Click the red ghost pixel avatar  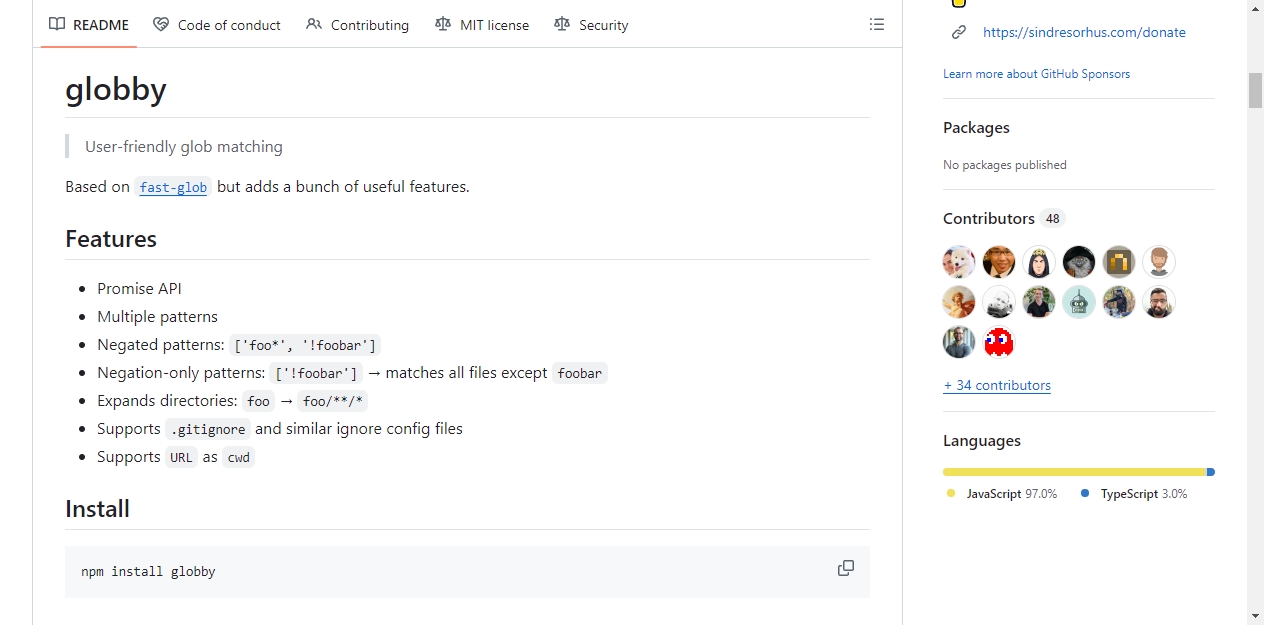(999, 342)
